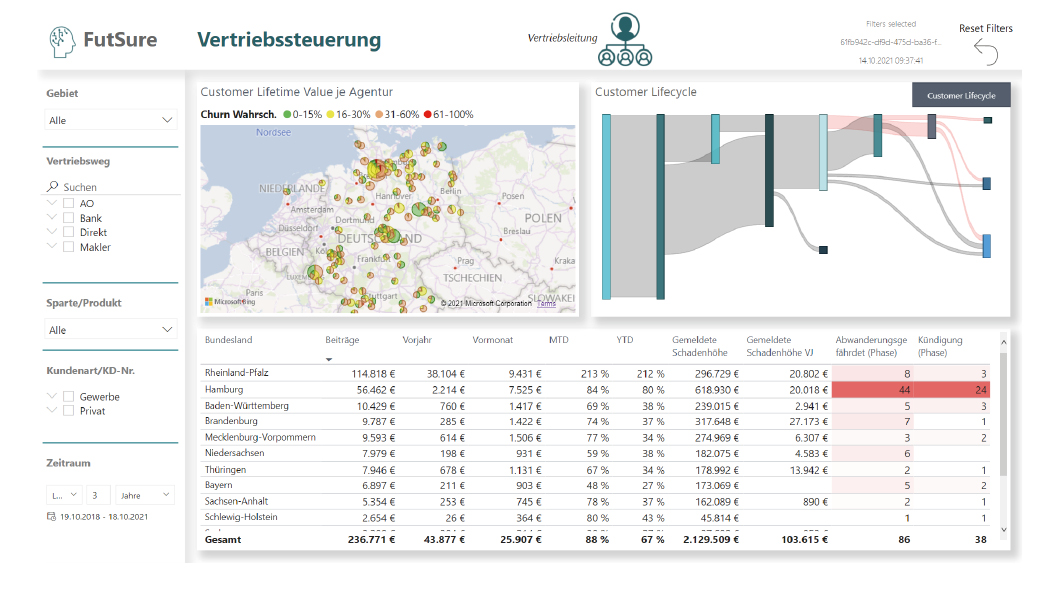Click the red 61-100% churn legend dot

(x=428, y=115)
